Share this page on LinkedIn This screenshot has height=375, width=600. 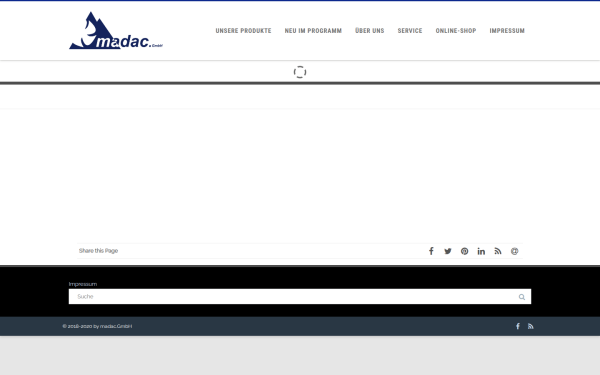(x=481, y=251)
